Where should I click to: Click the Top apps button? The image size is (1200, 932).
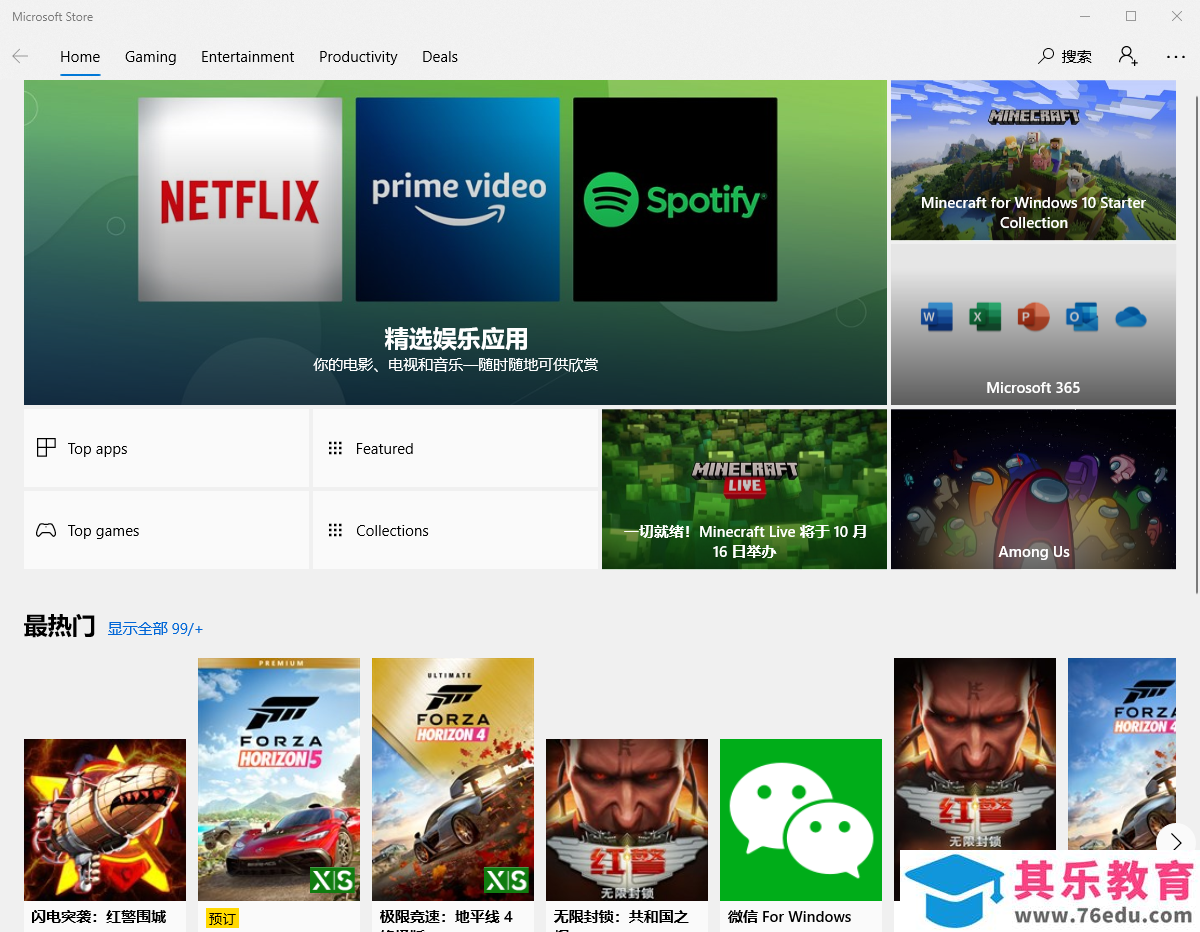(166, 449)
